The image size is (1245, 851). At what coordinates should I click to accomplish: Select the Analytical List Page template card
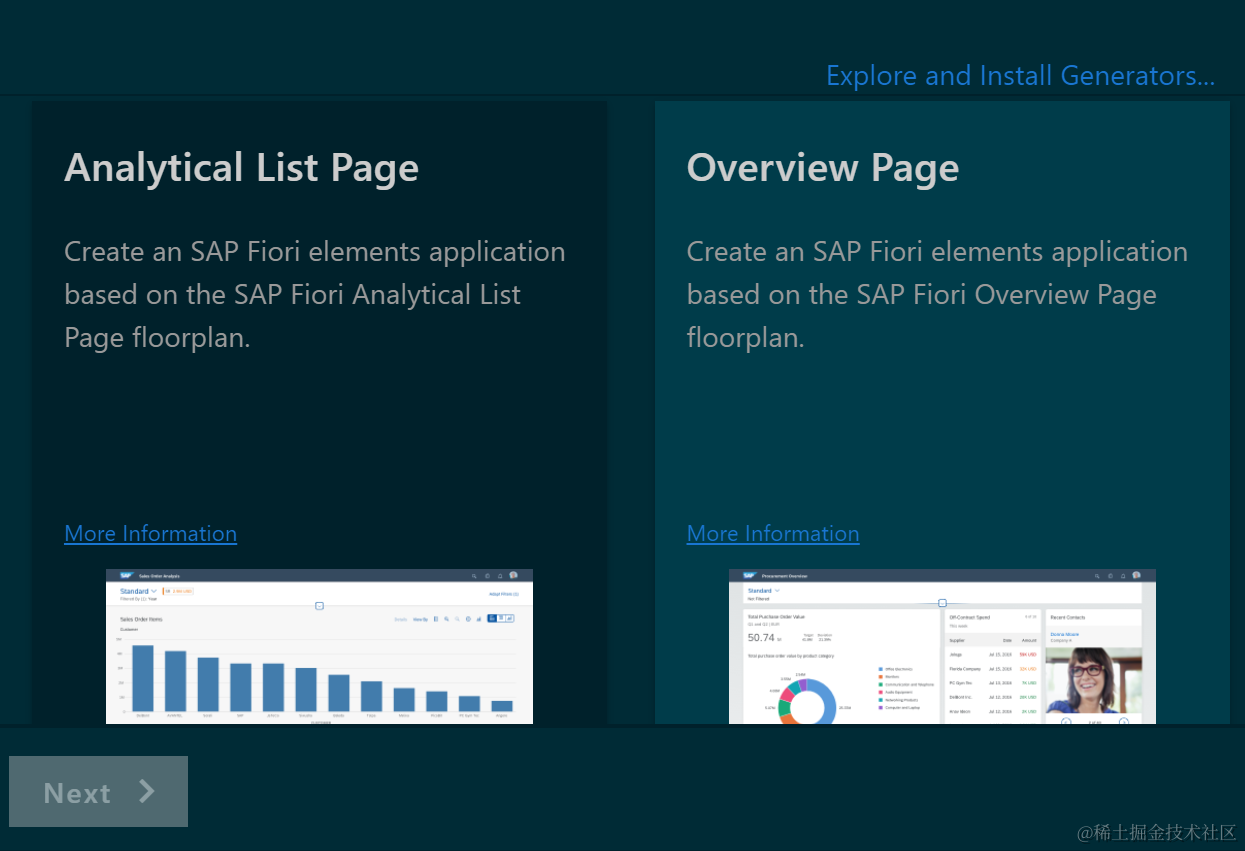click(319, 400)
